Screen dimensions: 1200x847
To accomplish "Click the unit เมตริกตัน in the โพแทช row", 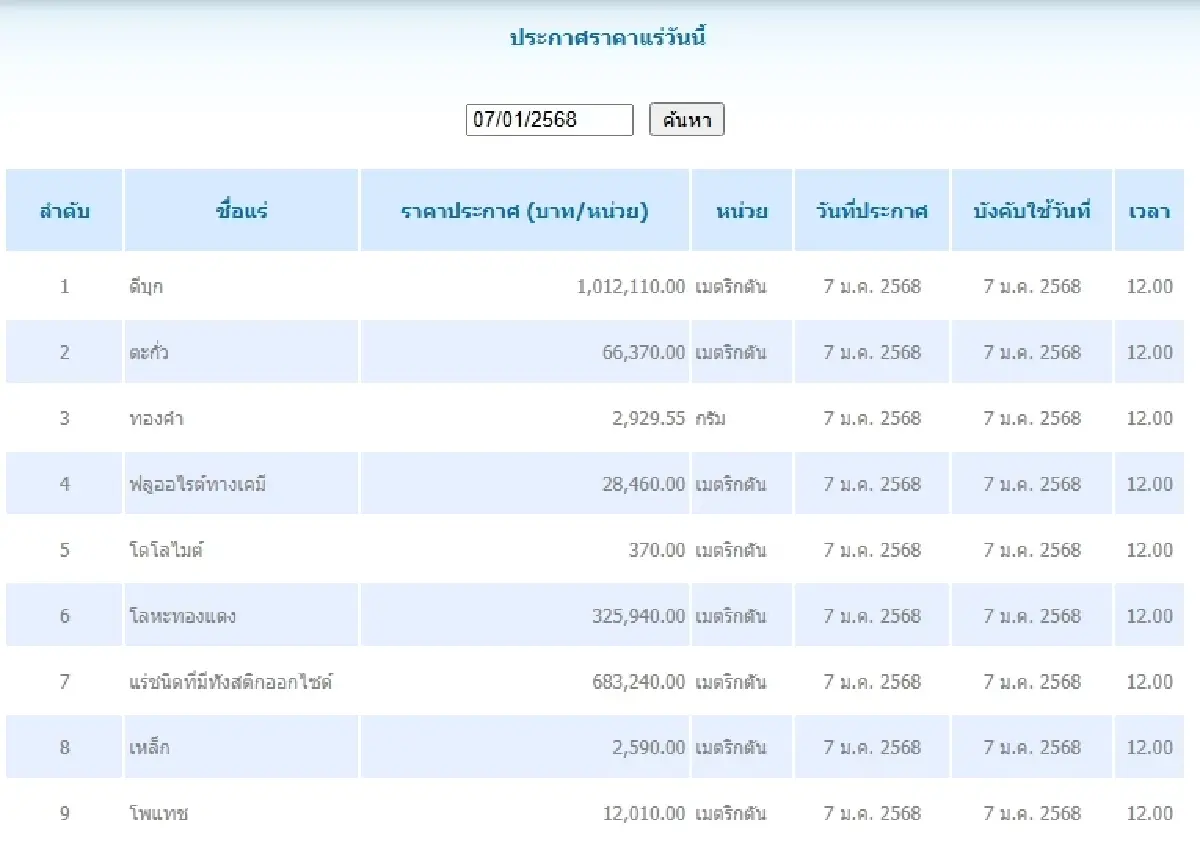I will (x=731, y=813).
